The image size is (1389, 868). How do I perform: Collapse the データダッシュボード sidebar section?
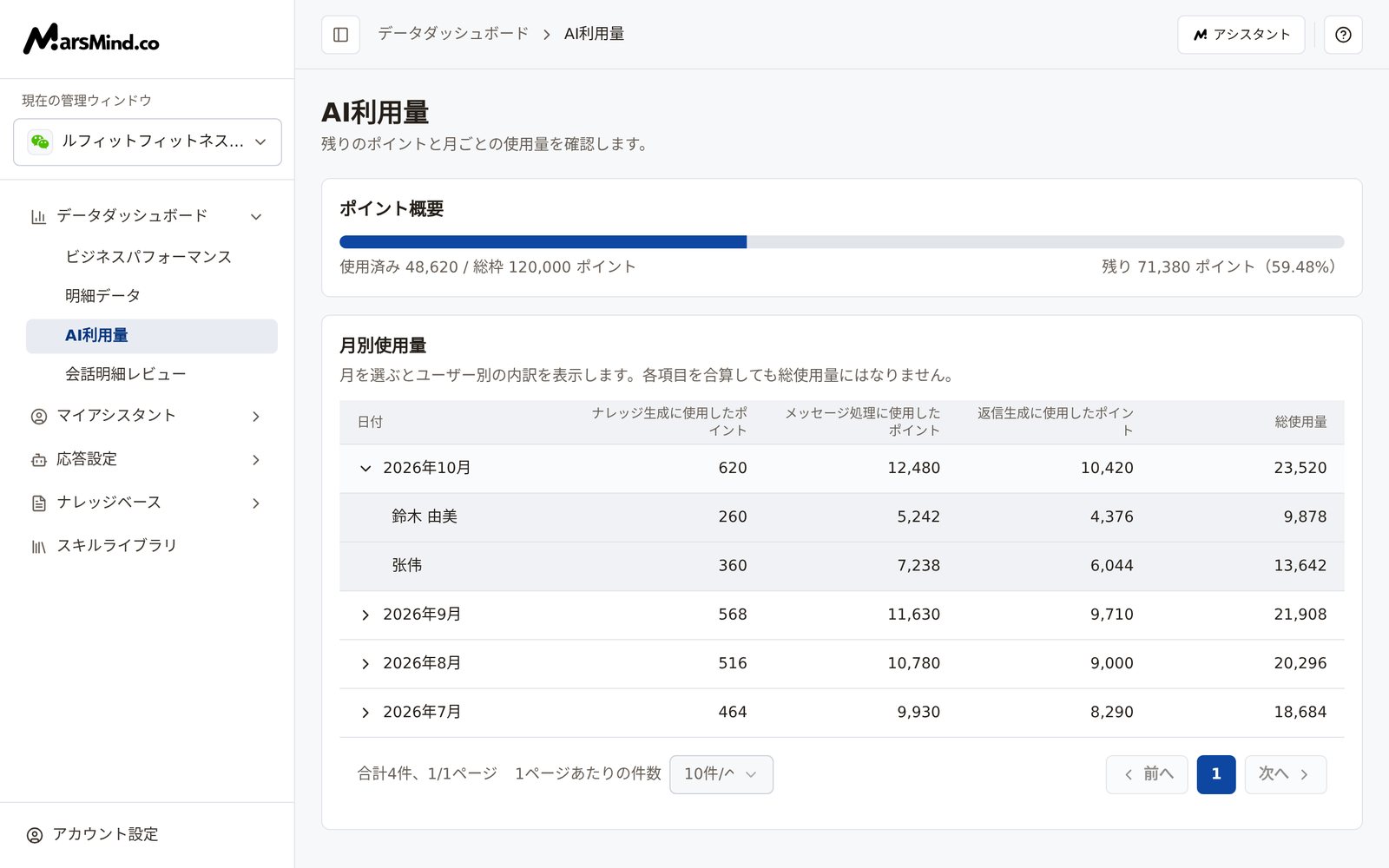click(256, 216)
